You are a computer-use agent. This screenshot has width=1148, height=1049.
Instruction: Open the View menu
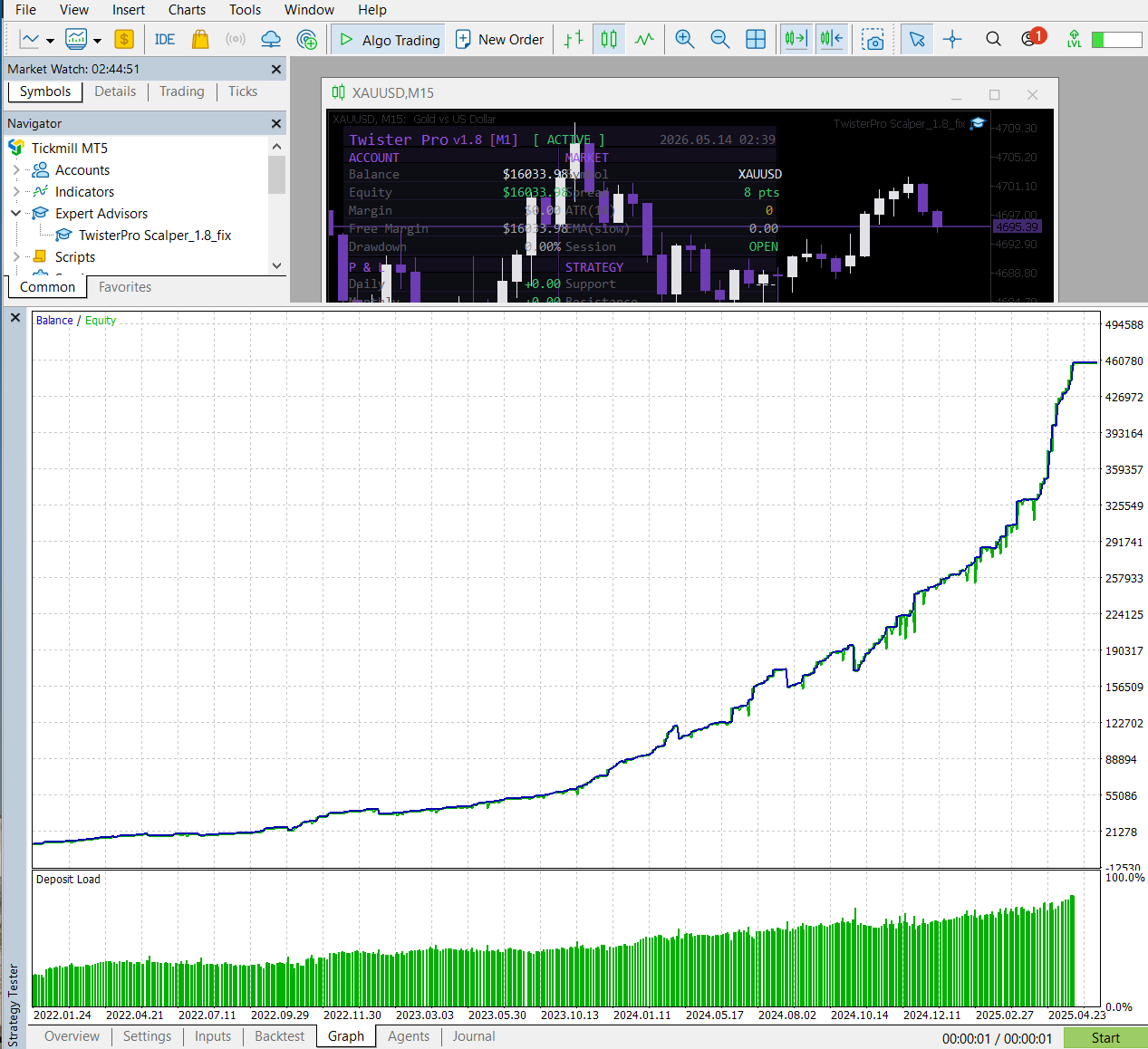pyautogui.click(x=74, y=10)
